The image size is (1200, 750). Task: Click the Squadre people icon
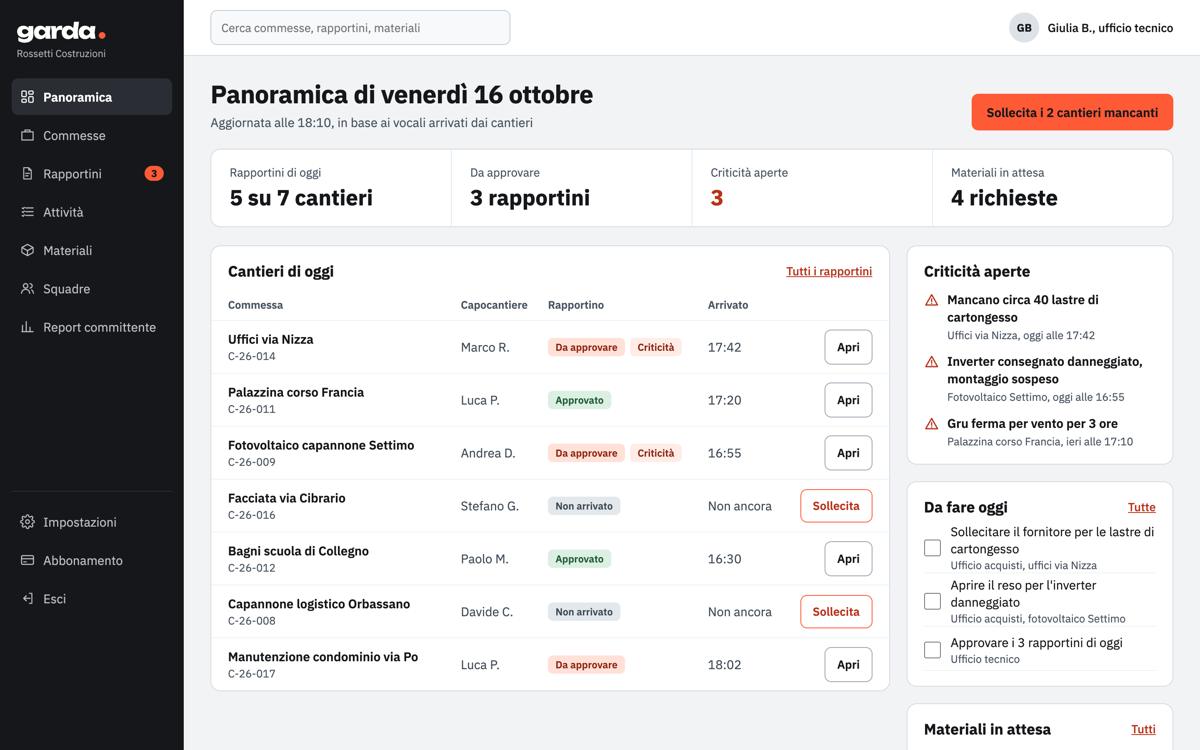(28, 289)
